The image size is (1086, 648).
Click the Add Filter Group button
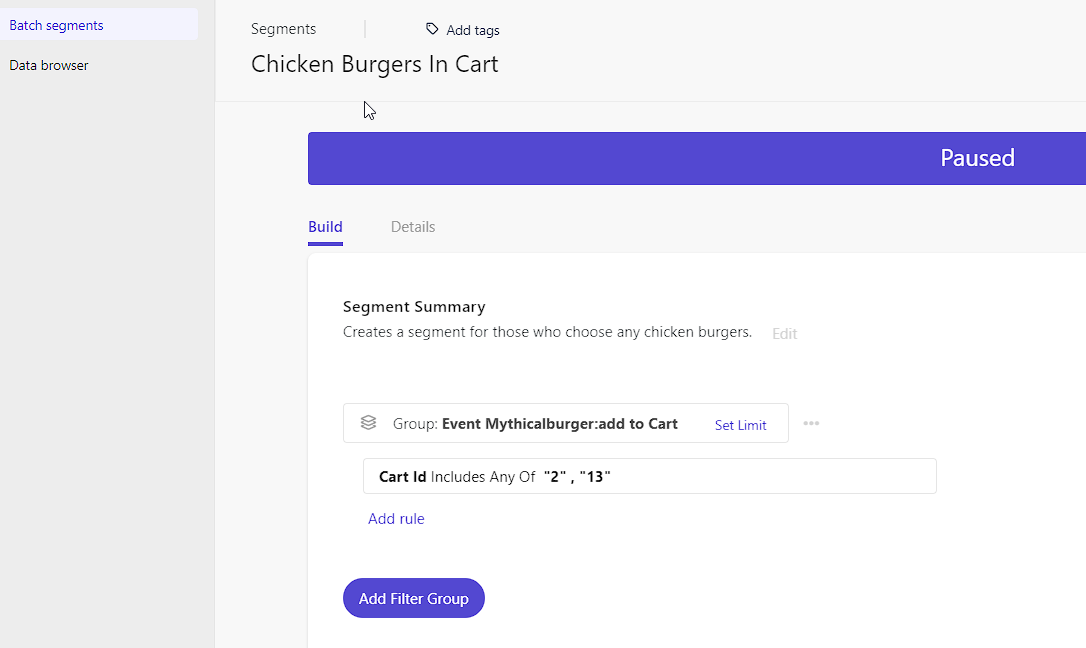pos(413,598)
